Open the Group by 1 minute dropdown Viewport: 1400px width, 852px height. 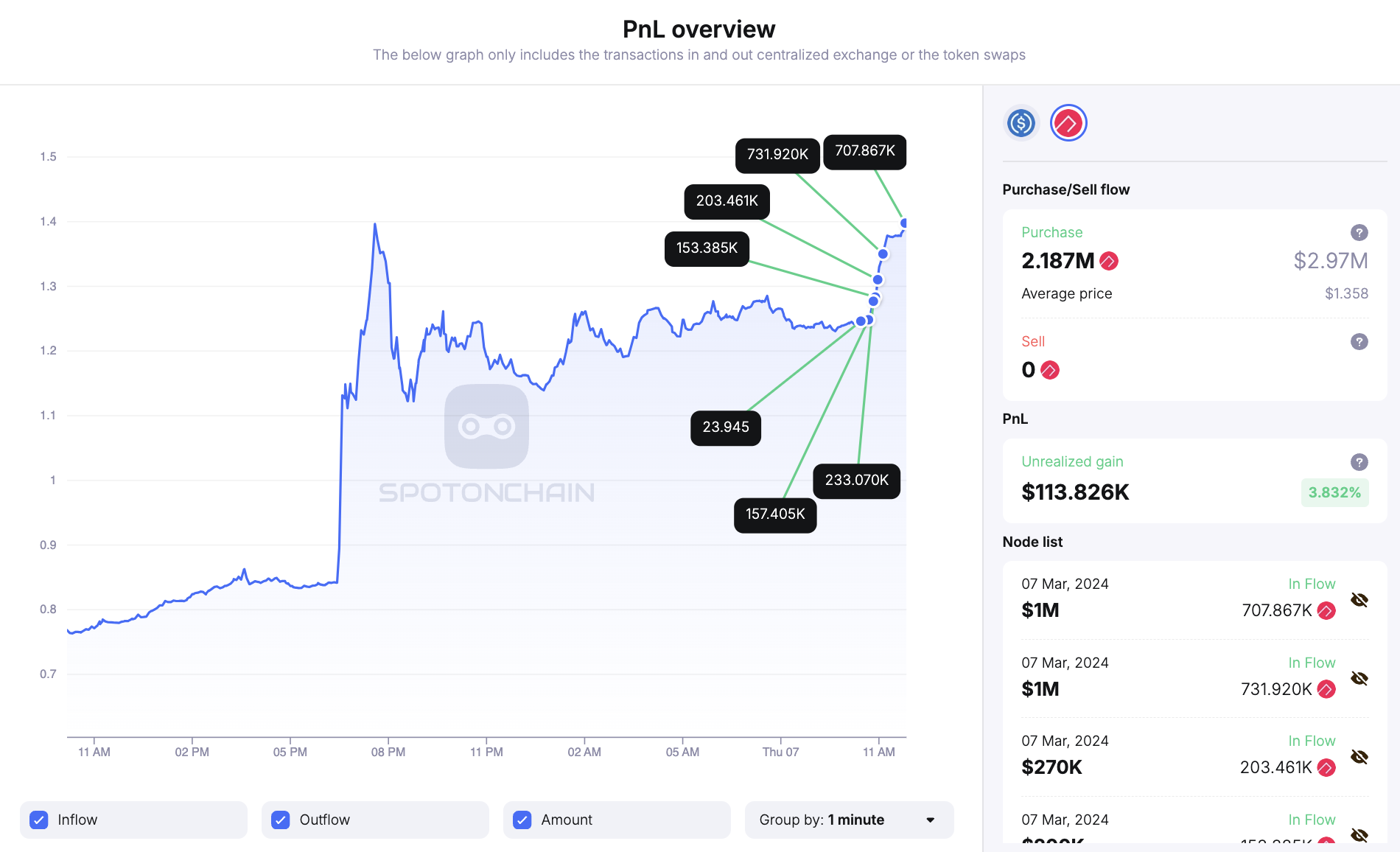click(x=848, y=819)
